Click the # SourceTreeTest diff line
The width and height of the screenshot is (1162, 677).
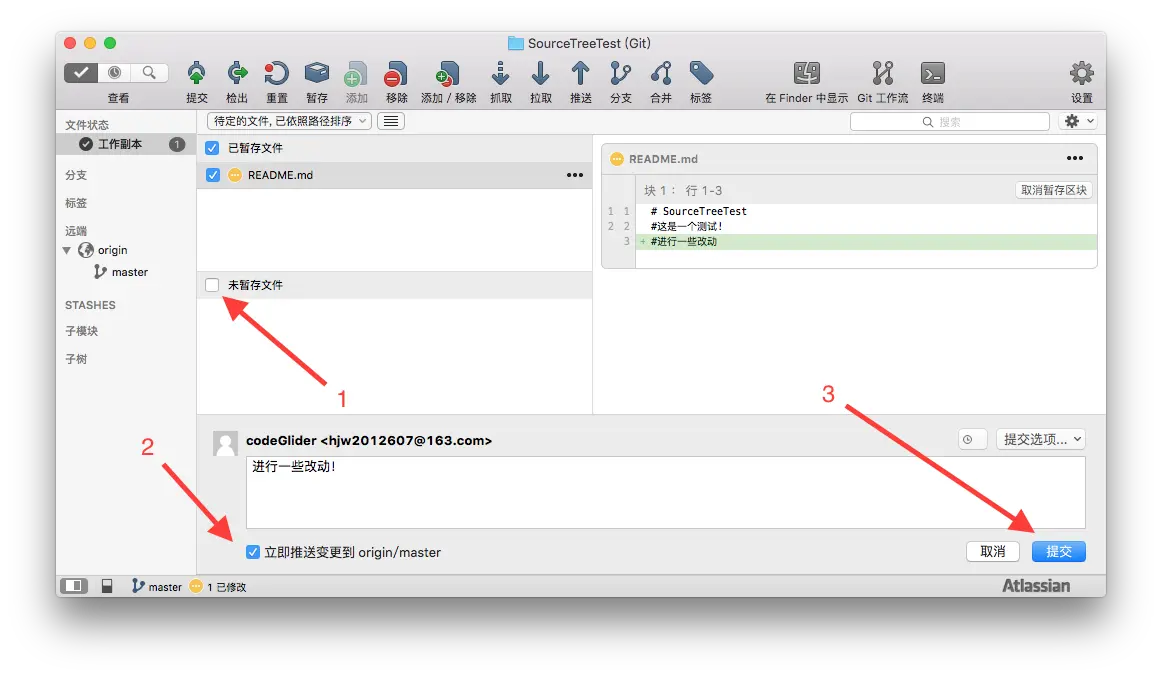(698, 211)
